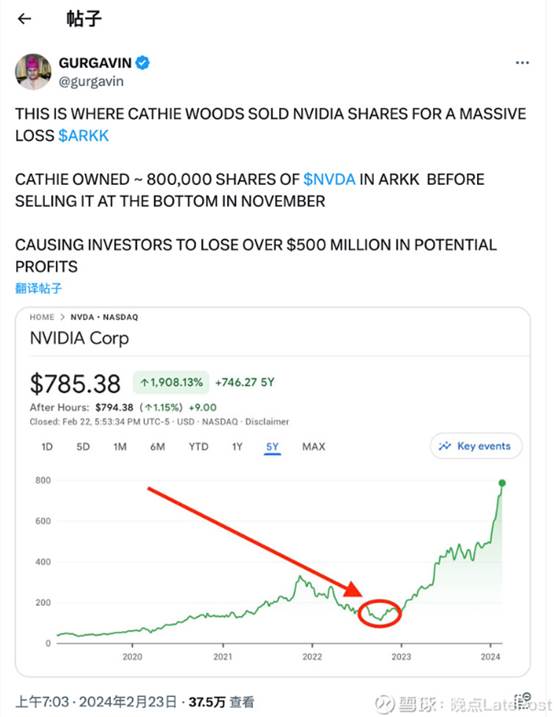Toggle the Key events button
The image size is (554, 717).
click(x=476, y=446)
